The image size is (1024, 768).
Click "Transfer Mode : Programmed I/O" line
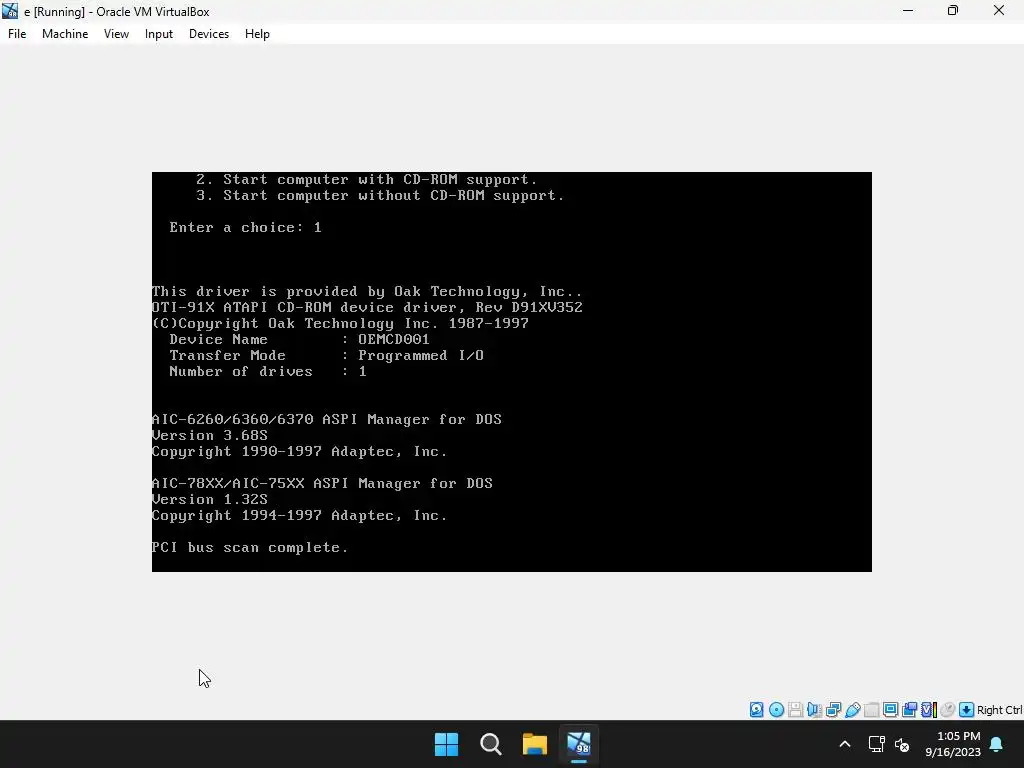(327, 355)
